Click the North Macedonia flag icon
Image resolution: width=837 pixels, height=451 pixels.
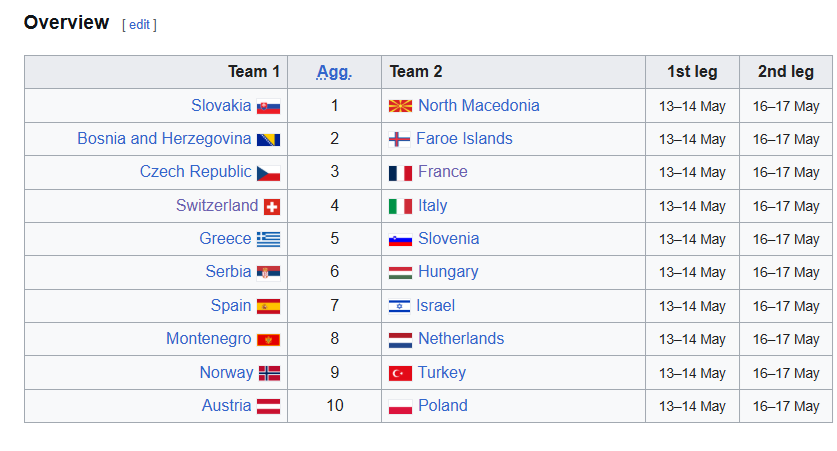point(400,106)
